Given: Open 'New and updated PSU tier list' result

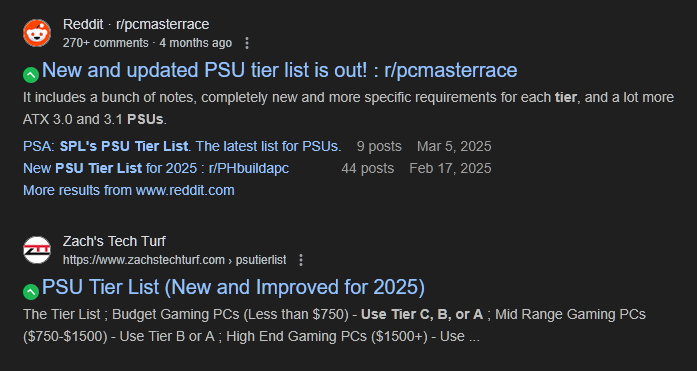Looking at the screenshot, I should click(280, 70).
